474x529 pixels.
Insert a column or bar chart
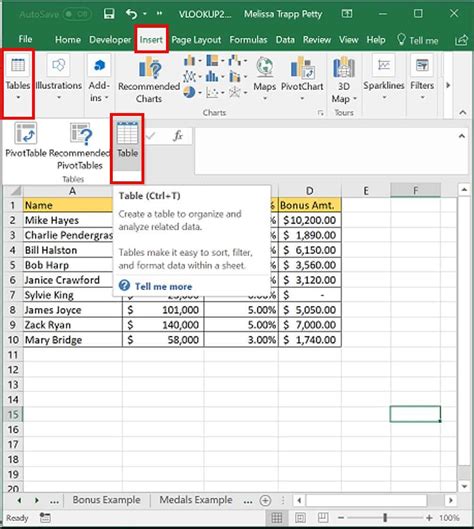[192, 61]
